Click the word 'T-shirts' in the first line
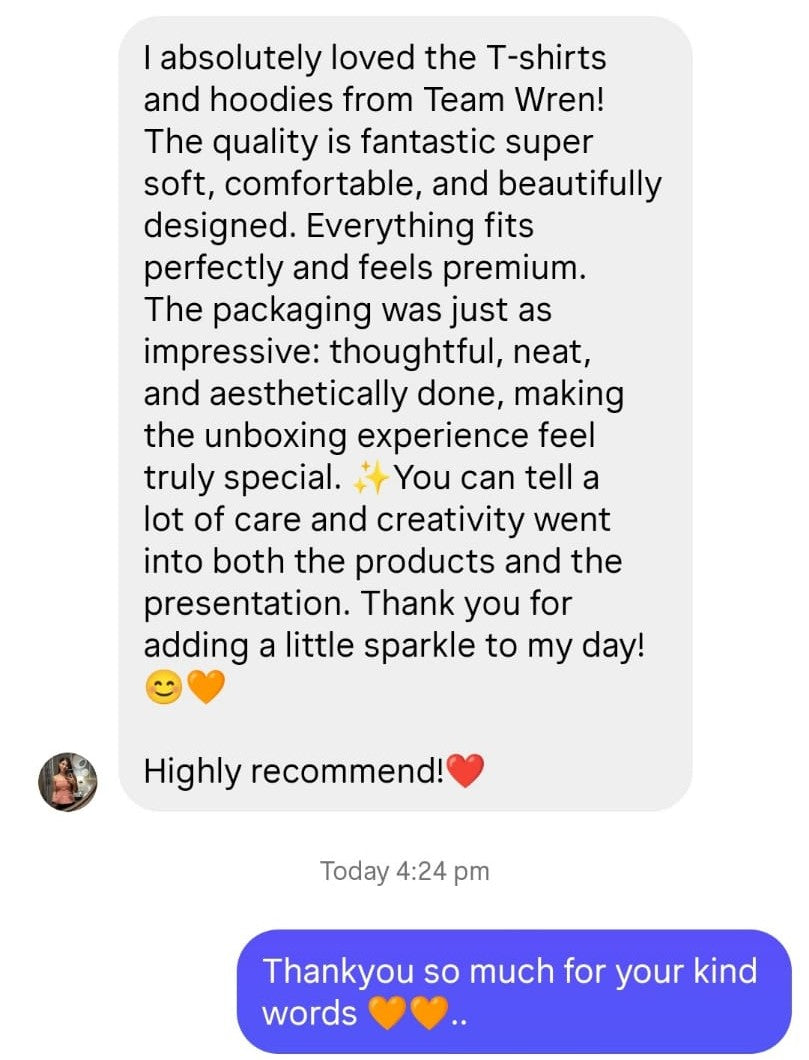This screenshot has width=809, height=1060. tap(545, 57)
